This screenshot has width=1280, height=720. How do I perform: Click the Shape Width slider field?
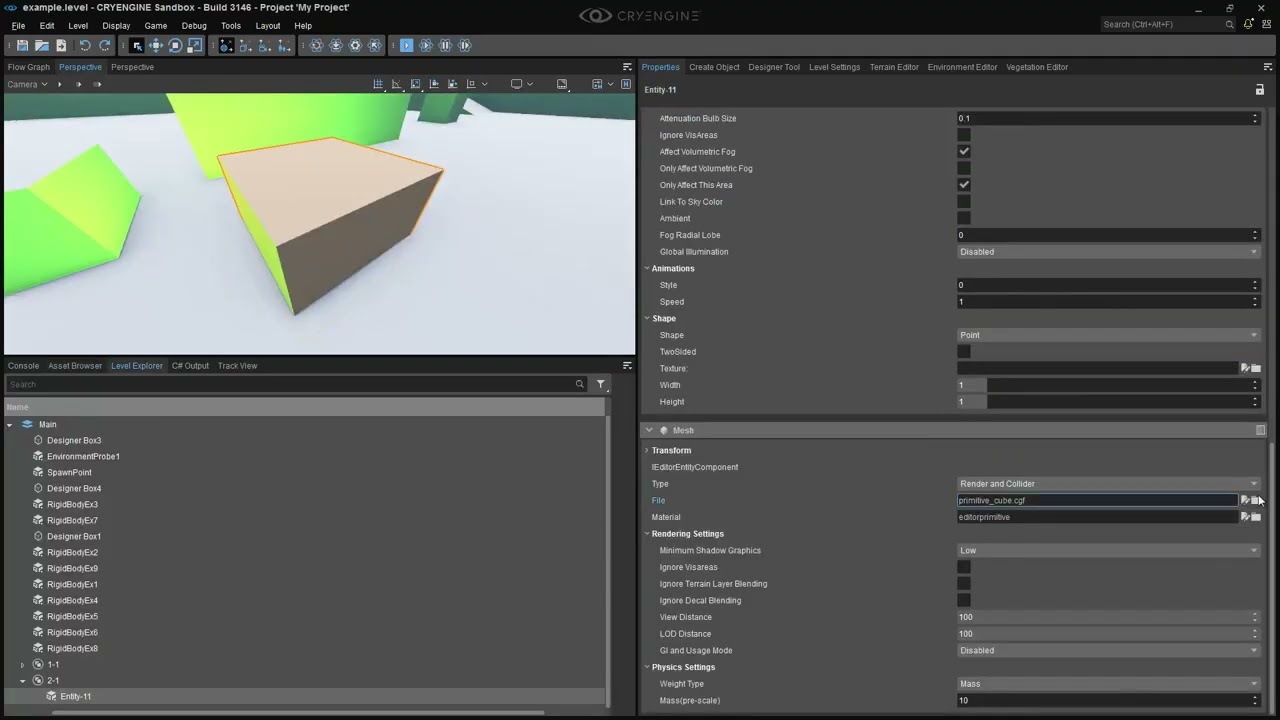[x=1108, y=385]
